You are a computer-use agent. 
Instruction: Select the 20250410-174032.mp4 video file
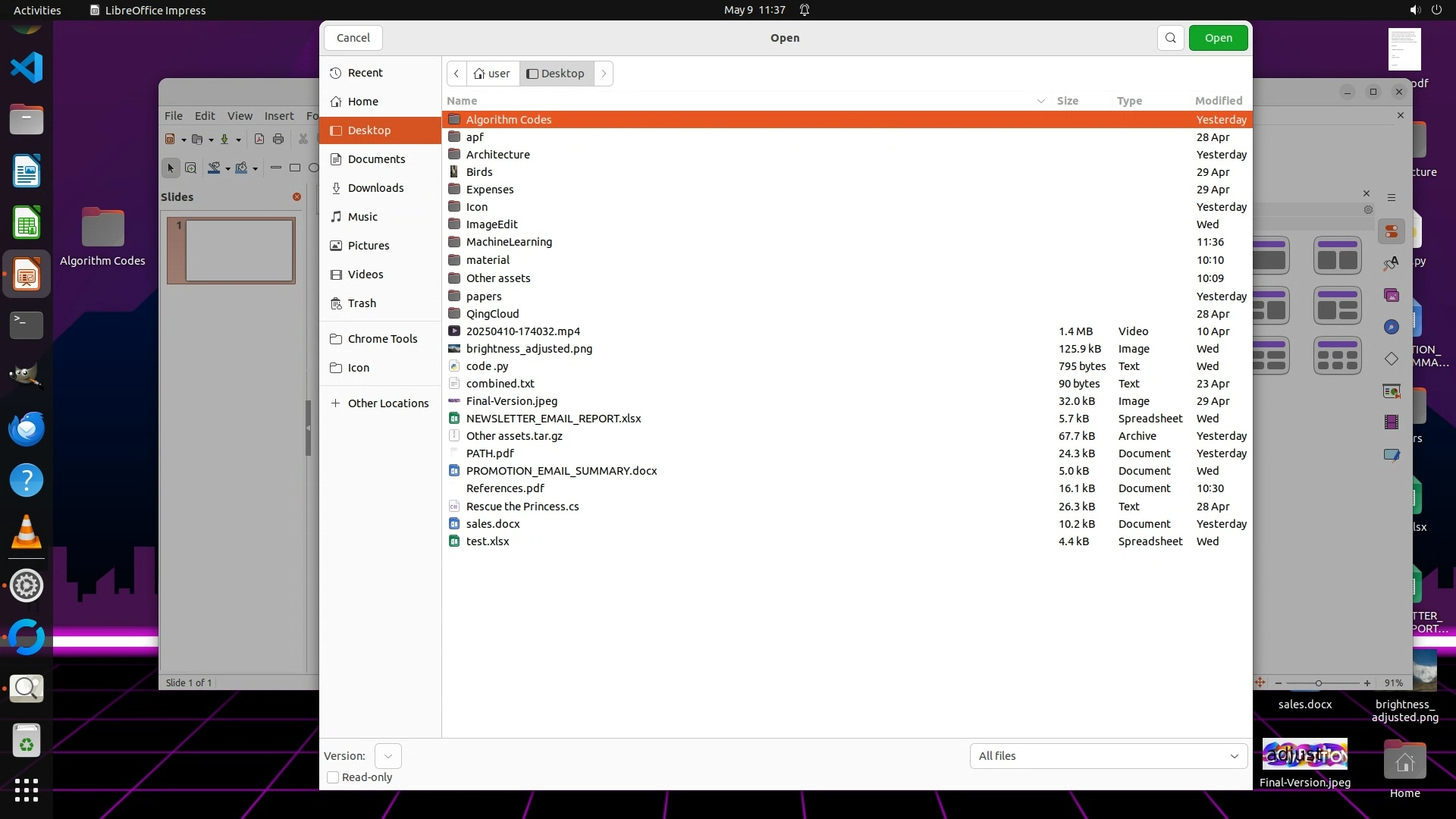click(522, 331)
